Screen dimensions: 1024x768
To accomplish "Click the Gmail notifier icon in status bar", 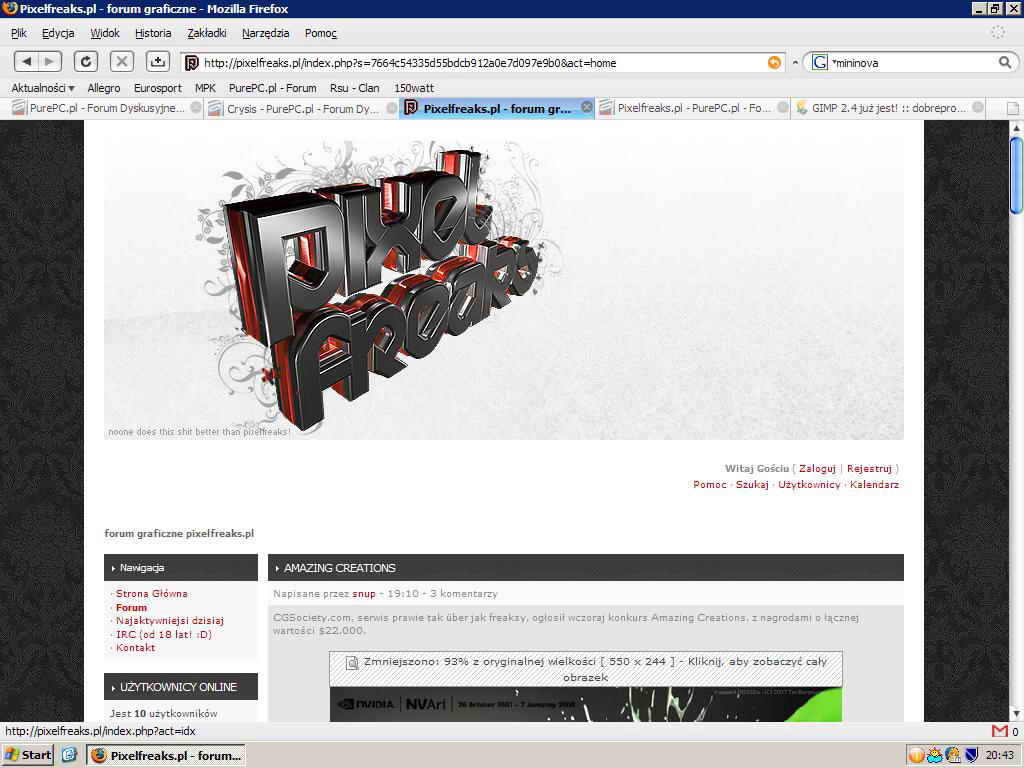I will [999, 731].
